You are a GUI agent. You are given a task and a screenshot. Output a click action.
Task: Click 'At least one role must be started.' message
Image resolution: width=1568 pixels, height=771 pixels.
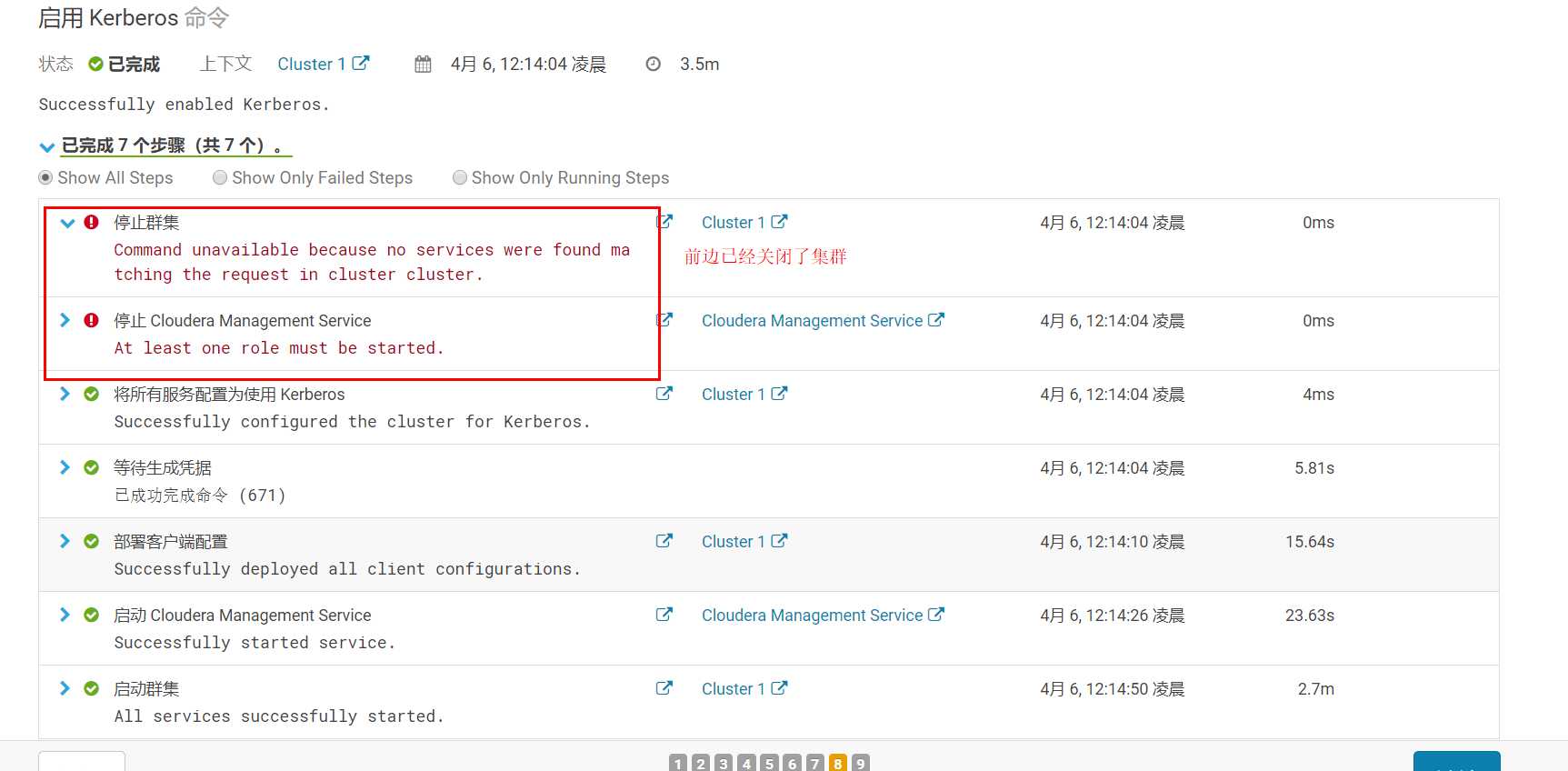coord(279,348)
